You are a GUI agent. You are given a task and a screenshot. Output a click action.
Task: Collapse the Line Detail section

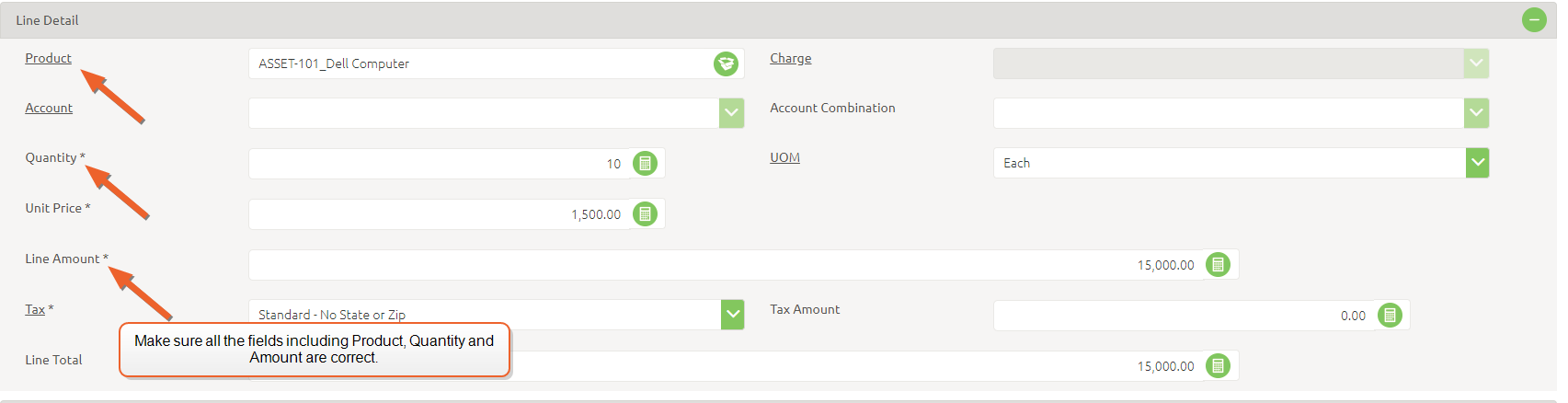[x=1534, y=20]
